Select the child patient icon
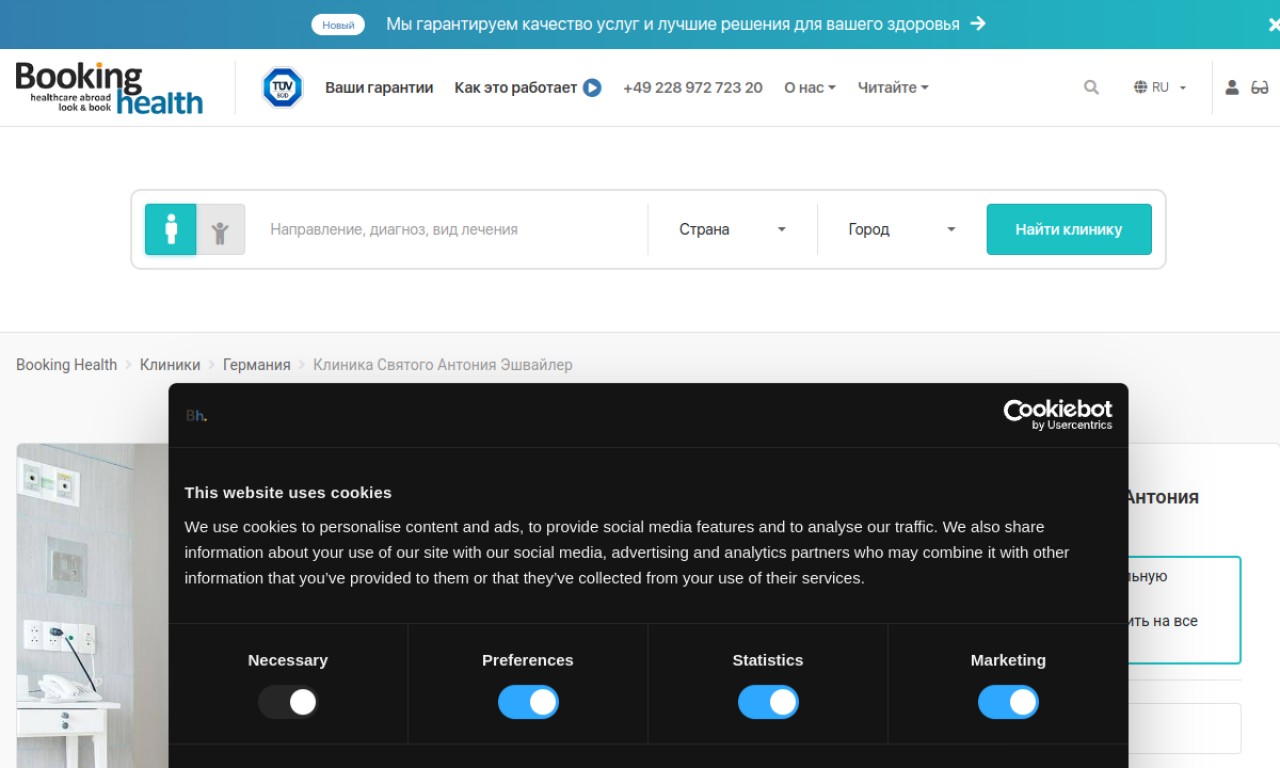 tap(220, 230)
